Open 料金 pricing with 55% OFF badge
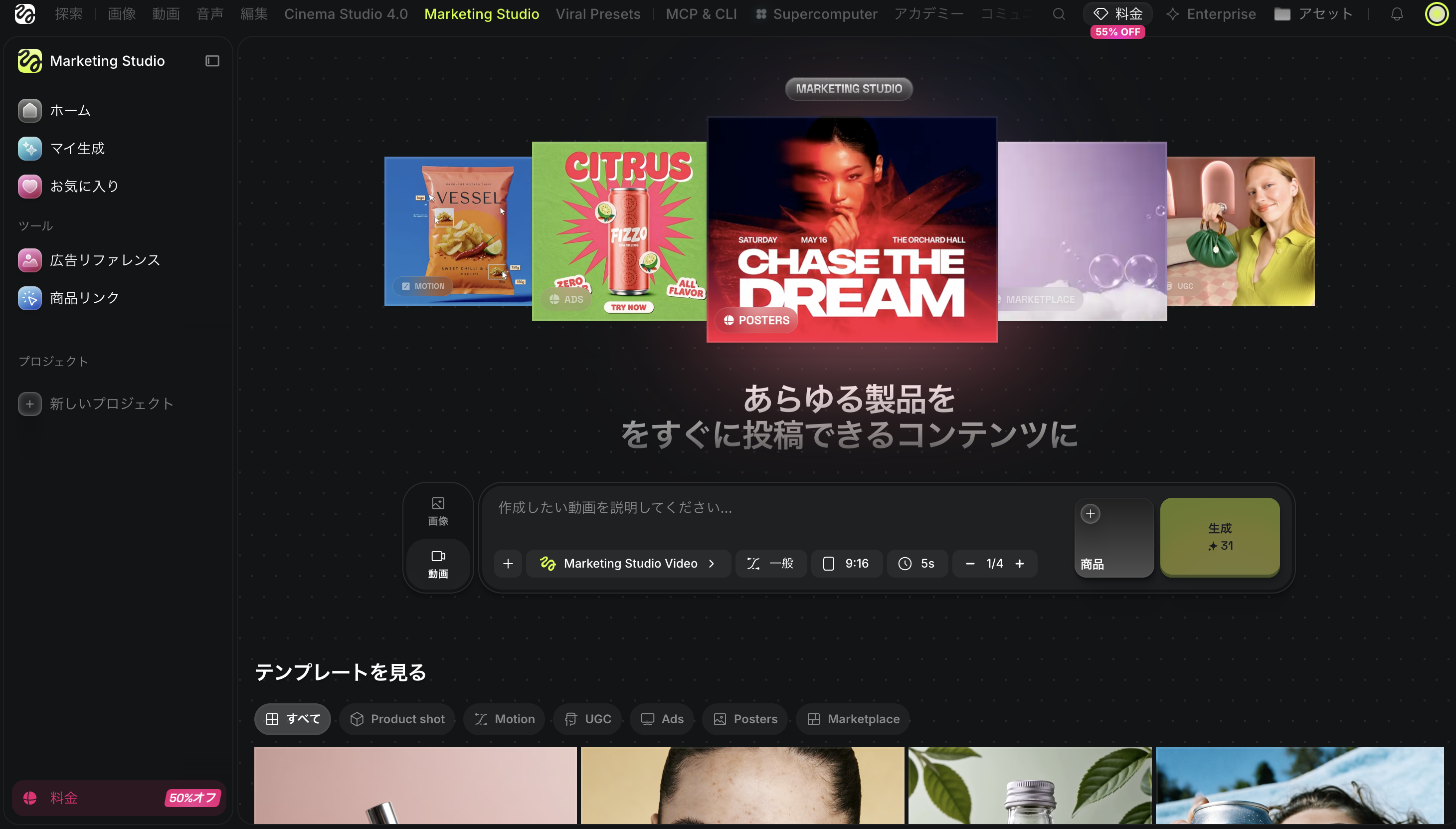The width and height of the screenshot is (1456, 829). 1118,13
